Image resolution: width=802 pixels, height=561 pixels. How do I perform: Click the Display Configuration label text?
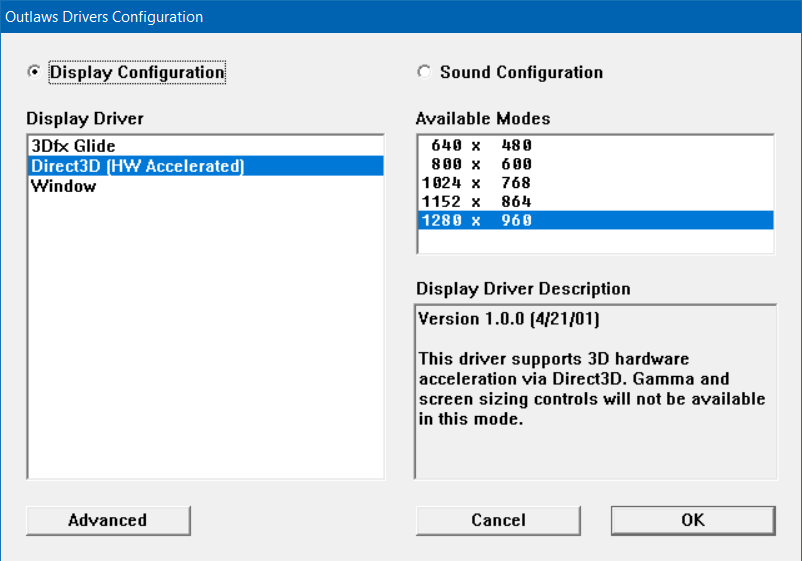click(137, 72)
